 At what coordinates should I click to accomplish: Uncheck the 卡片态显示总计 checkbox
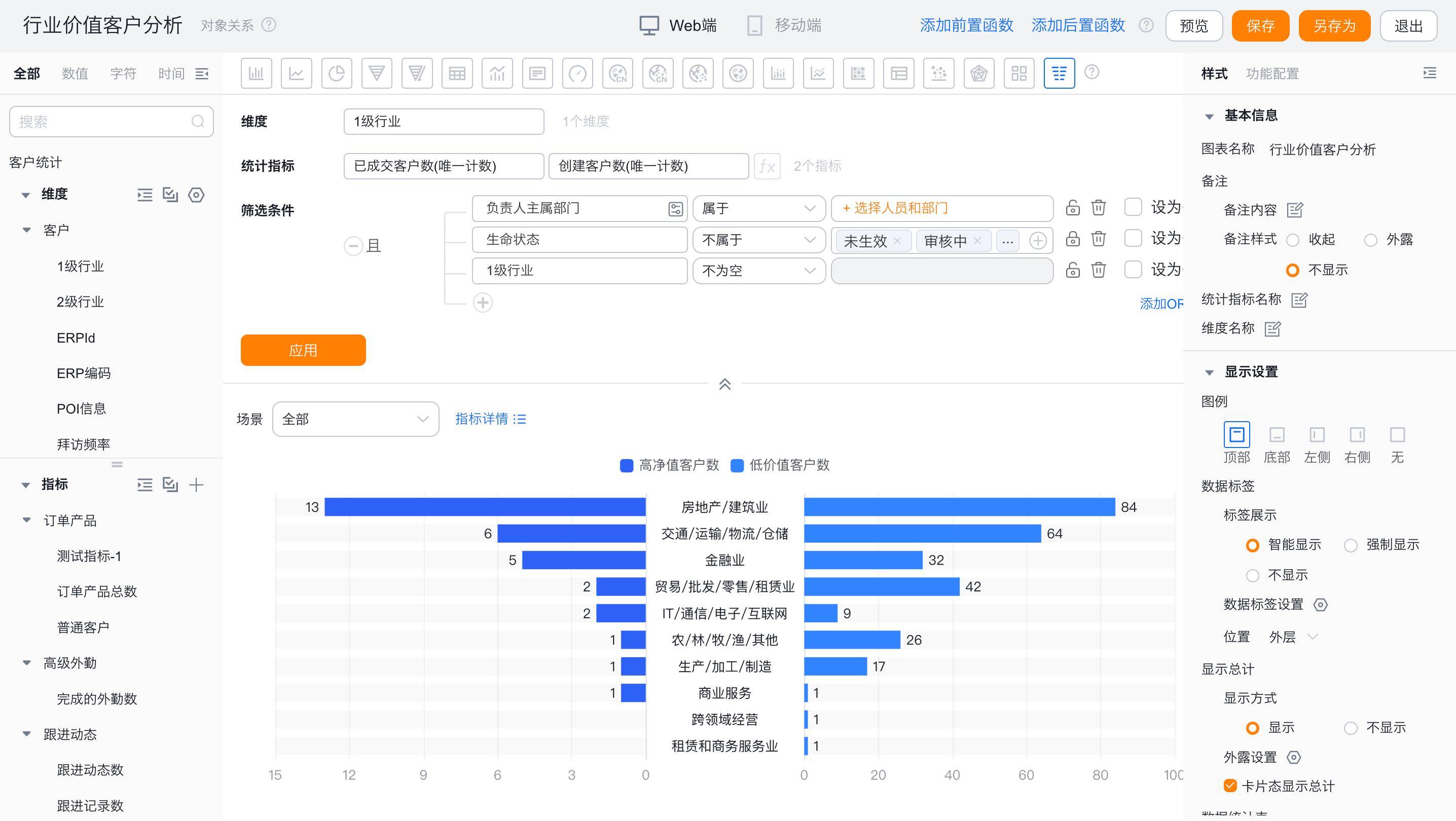pyautogui.click(x=1230, y=786)
